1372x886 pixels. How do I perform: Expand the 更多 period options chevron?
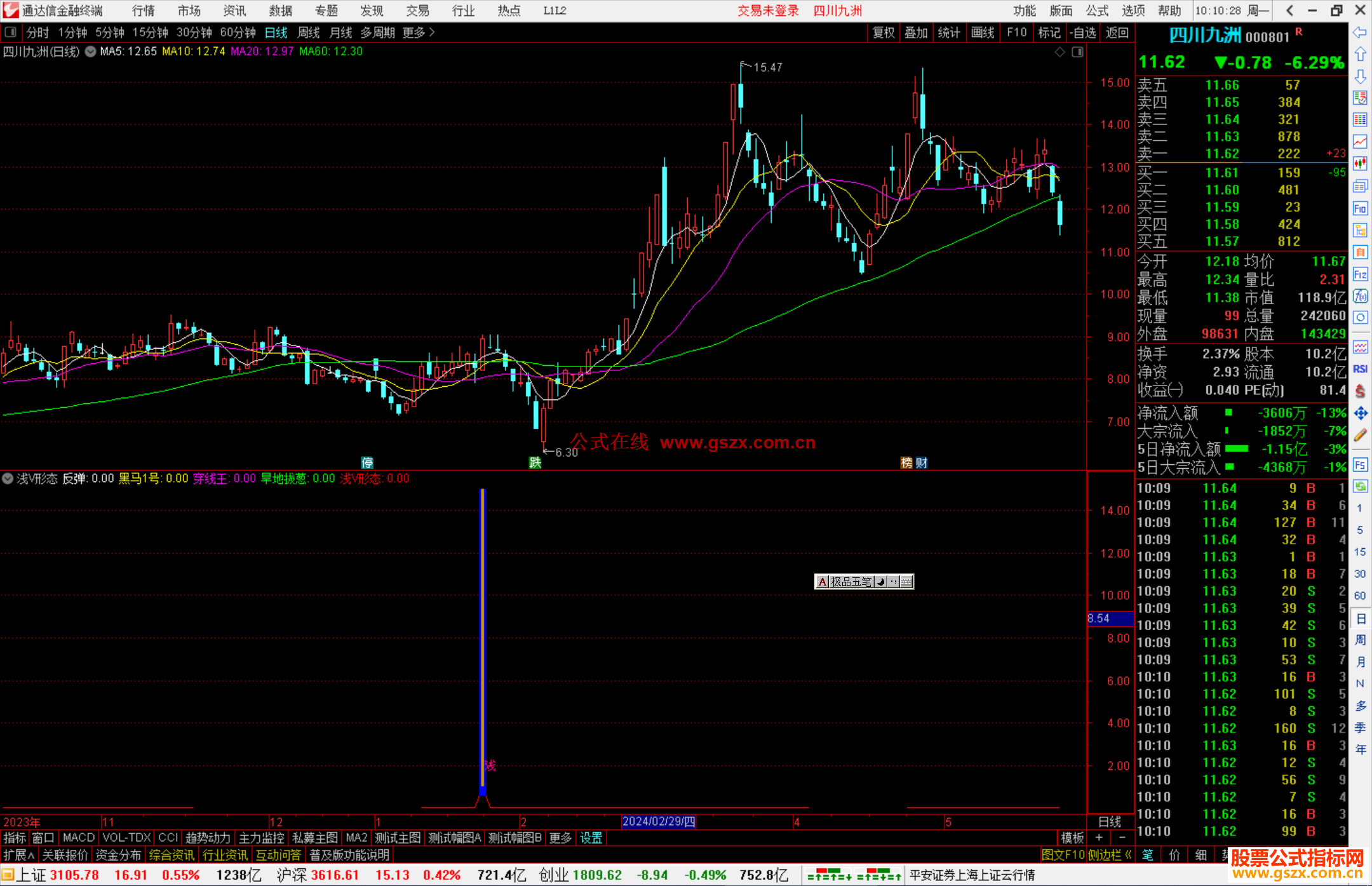pos(432,32)
